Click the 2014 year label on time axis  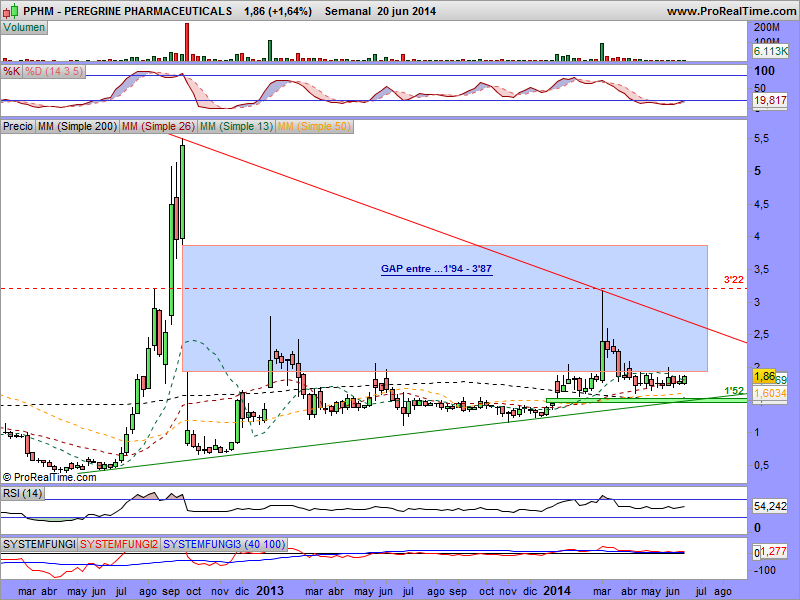(557, 591)
